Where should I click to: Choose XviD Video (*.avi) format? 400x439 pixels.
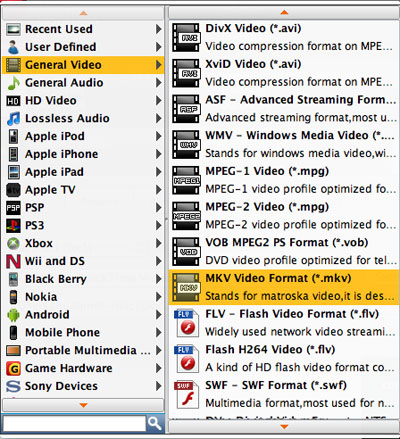tap(284, 73)
